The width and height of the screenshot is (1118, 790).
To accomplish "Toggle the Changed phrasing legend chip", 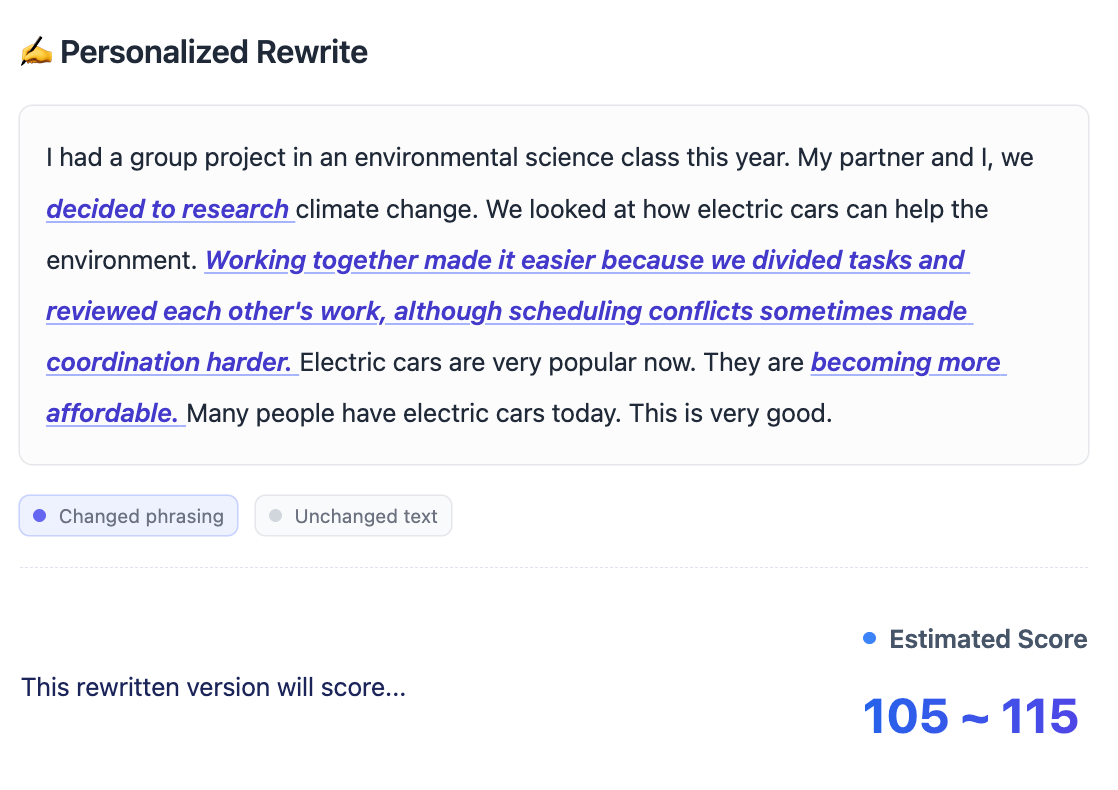I will [128, 516].
